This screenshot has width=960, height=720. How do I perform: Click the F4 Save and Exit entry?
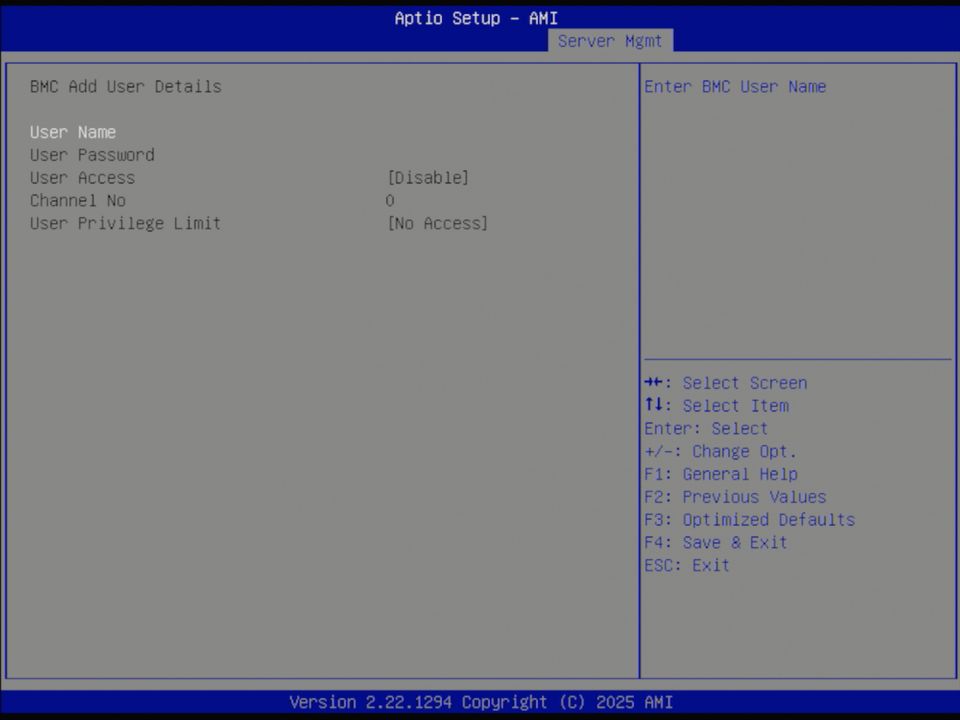[x=716, y=542]
